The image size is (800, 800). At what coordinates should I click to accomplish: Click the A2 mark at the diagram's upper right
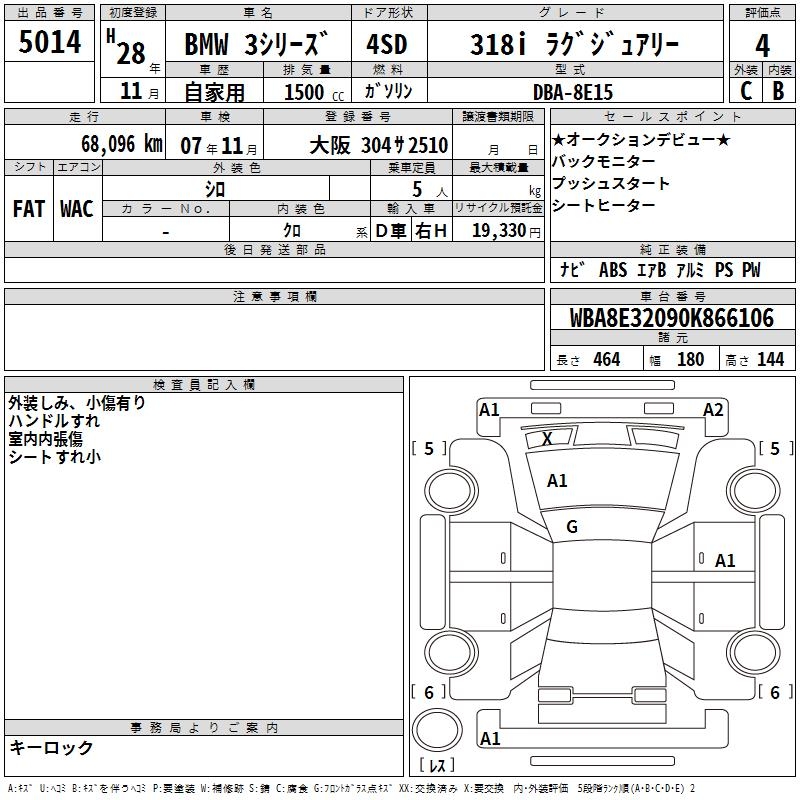coord(713,410)
